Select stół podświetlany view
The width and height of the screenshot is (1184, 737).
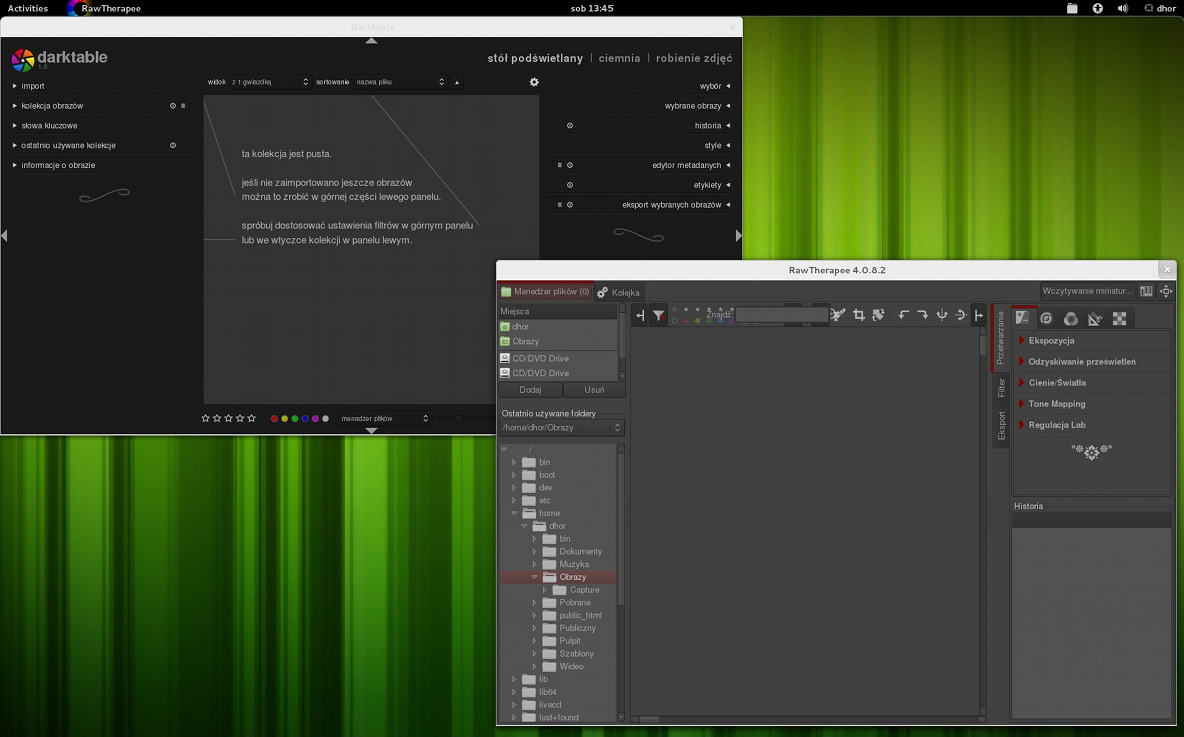click(x=535, y=58)
